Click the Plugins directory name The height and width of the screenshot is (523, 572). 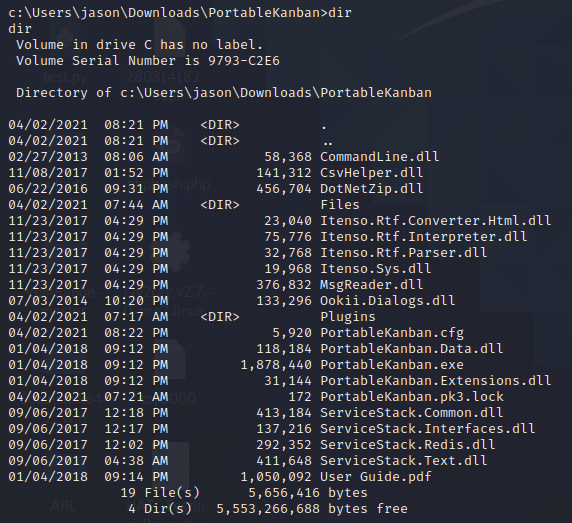(x=348, y=317)
